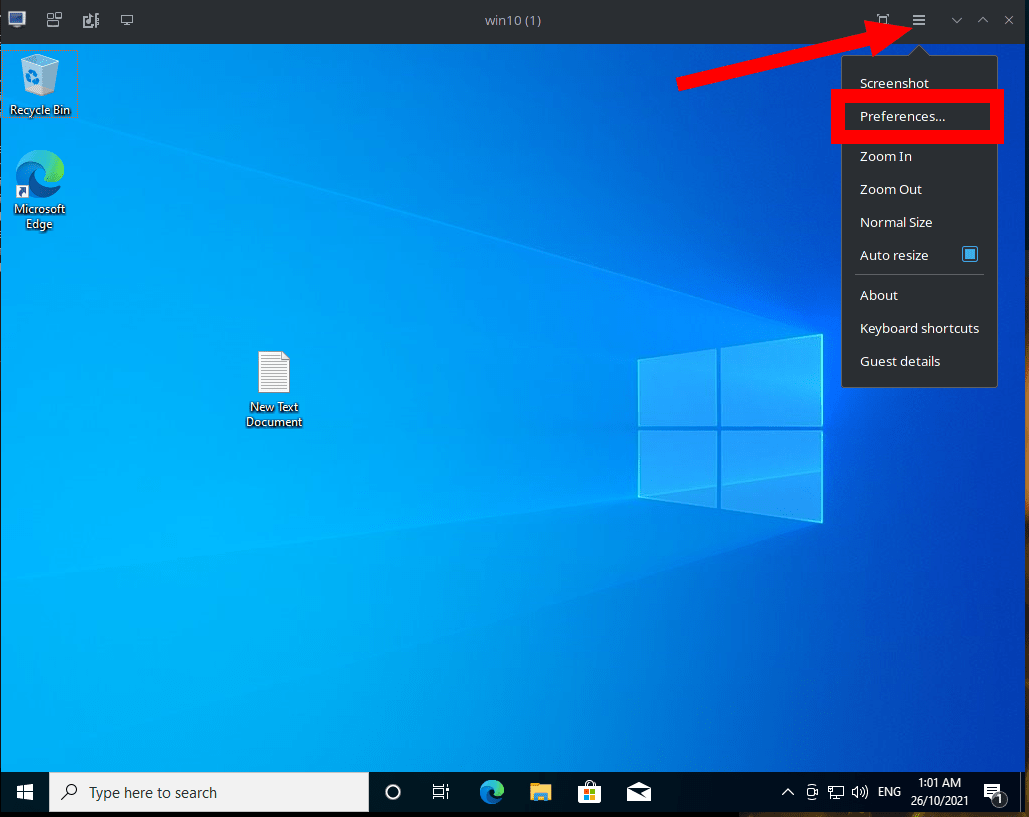Open the Microsoft Store taskbar icon
The height and width of the screenshot is (817, 1029).
[589, 791]
